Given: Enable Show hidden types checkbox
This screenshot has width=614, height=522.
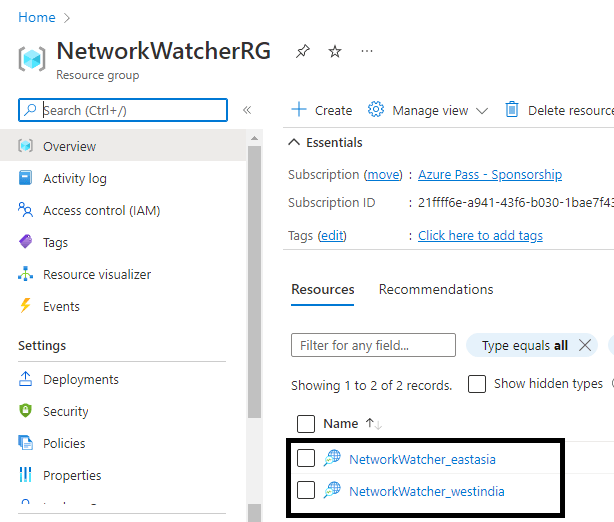Looking at the screenshot, I should (x=478, y=384).
